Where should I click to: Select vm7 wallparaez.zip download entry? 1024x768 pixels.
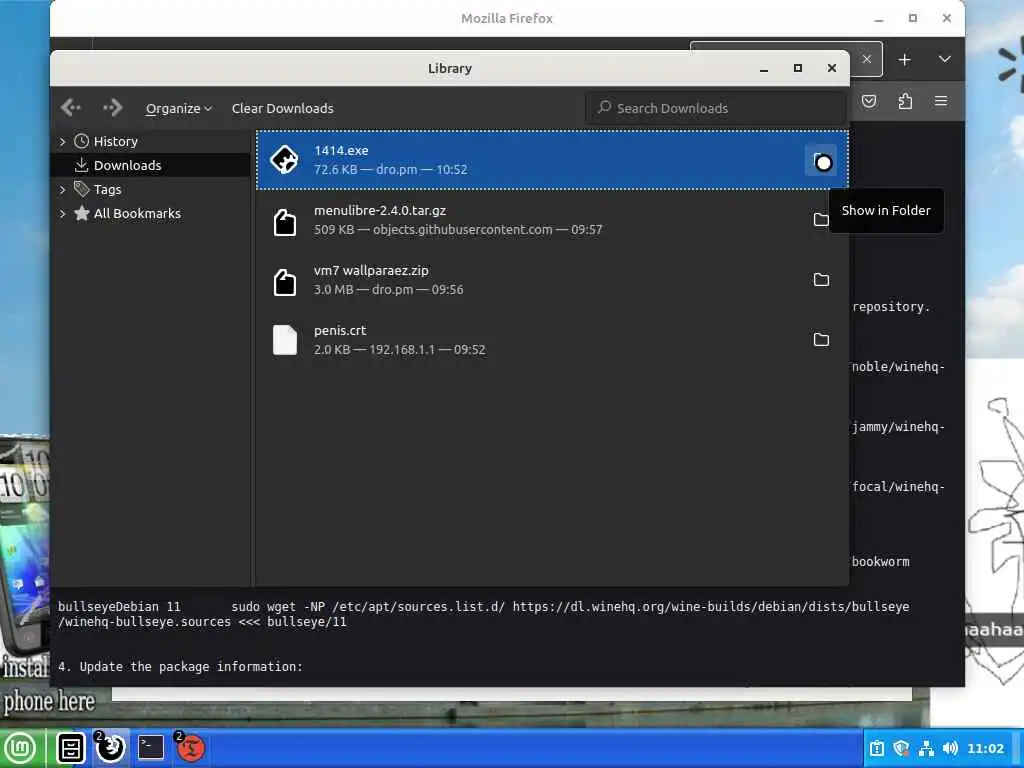[x=552, y=280]
